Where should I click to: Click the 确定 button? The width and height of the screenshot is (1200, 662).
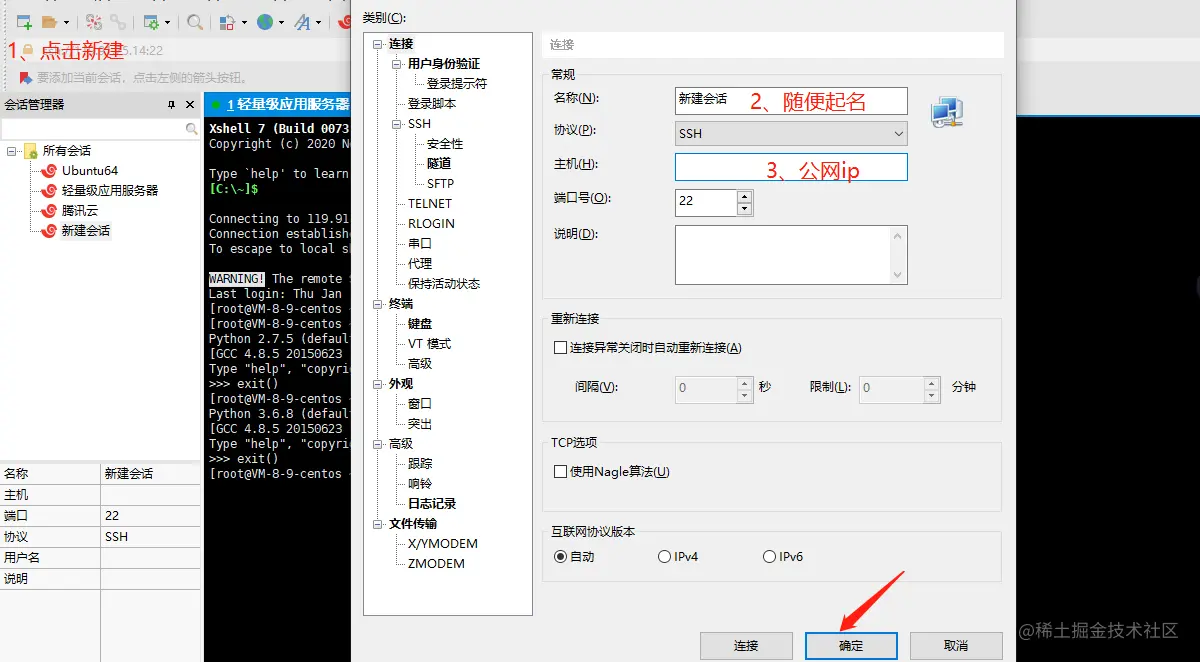click(x=851, y=645)
